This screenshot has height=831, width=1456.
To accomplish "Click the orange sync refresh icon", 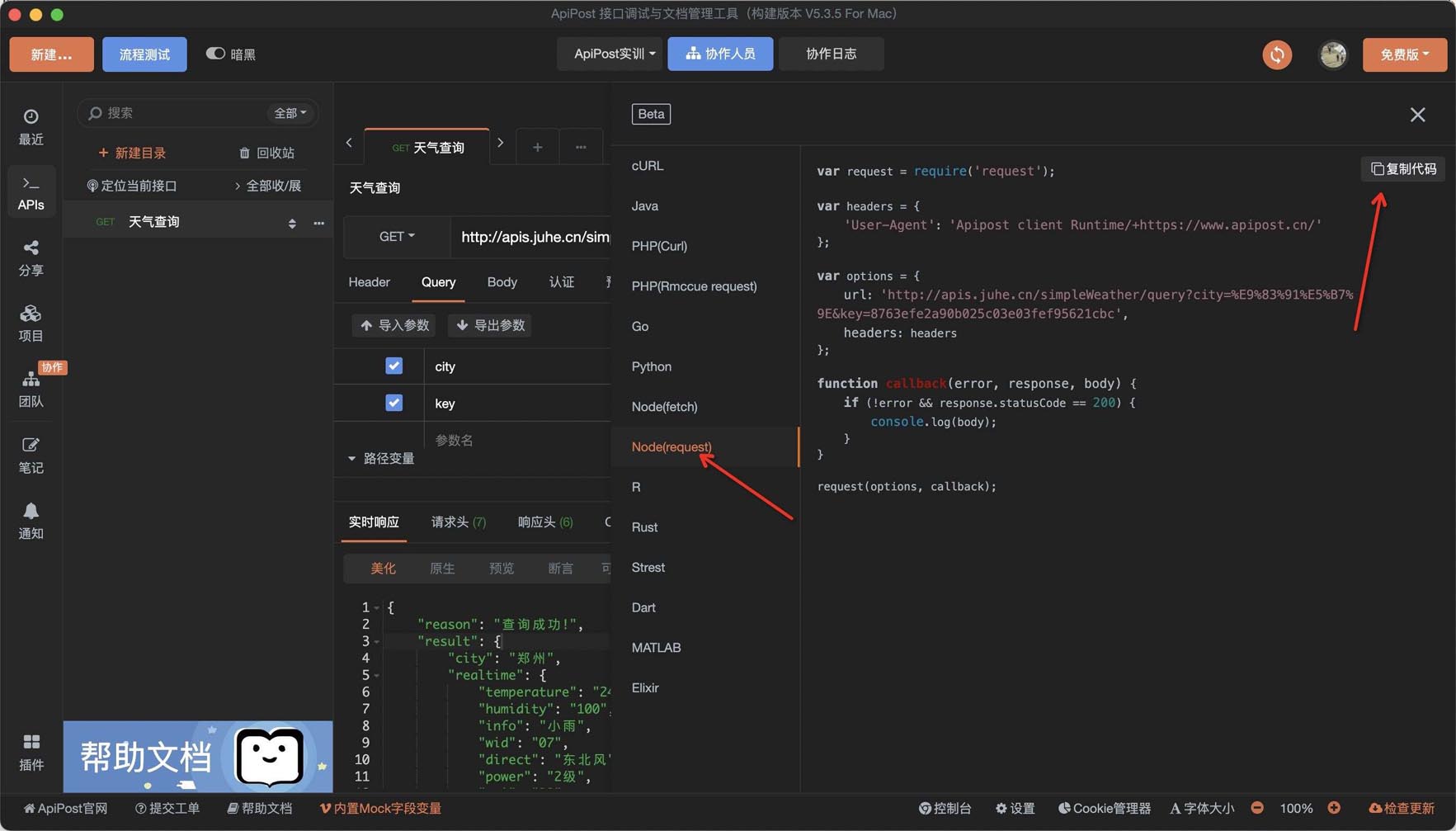I will pyautogui.click(x=1277, y=54).
